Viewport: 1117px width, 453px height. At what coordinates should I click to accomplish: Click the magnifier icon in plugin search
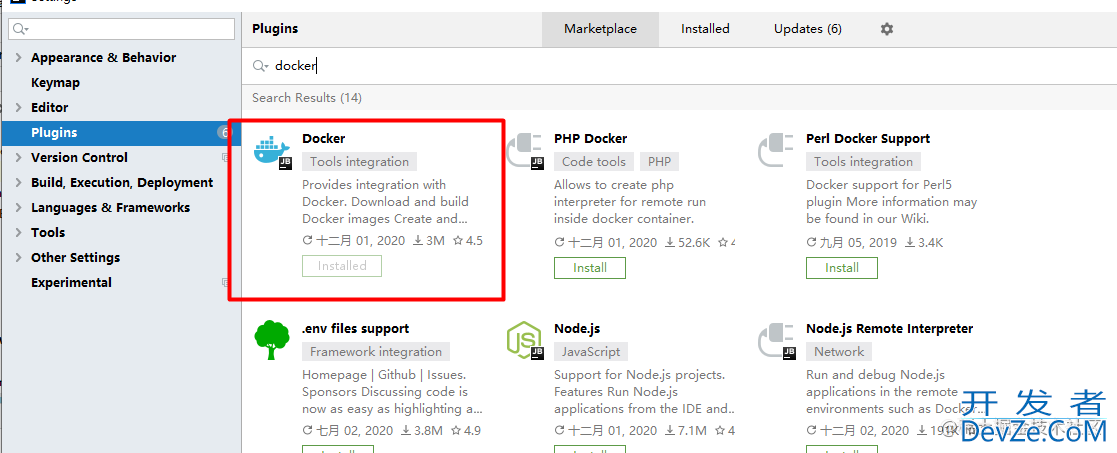click(261, 66)
